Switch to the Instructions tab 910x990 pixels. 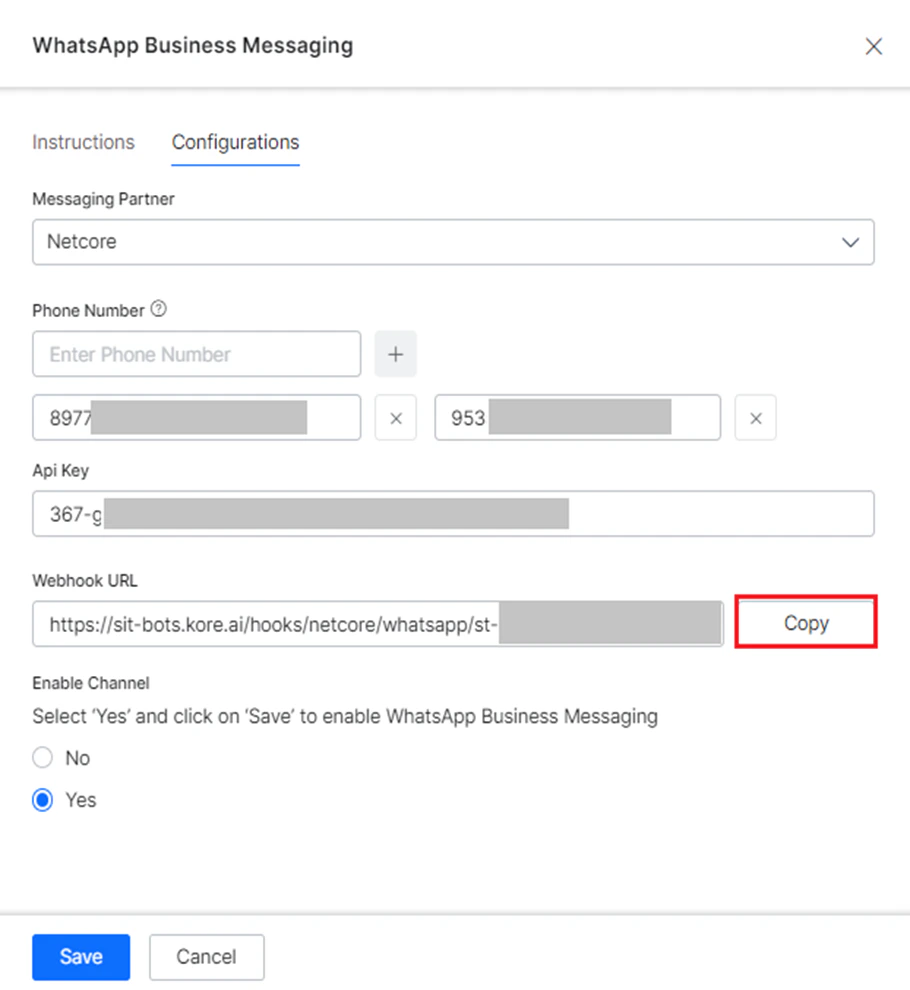[83, 142]
